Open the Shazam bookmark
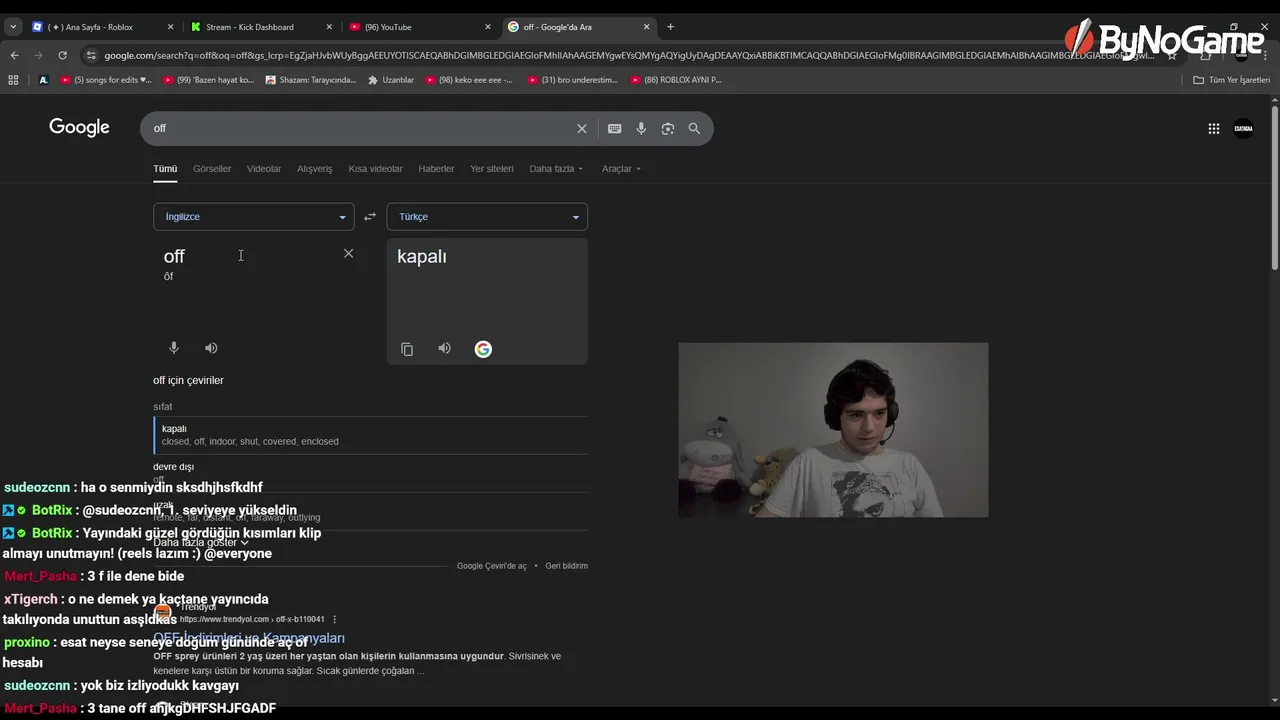This screenshot has width=1280, height=720. pos(311,80)
